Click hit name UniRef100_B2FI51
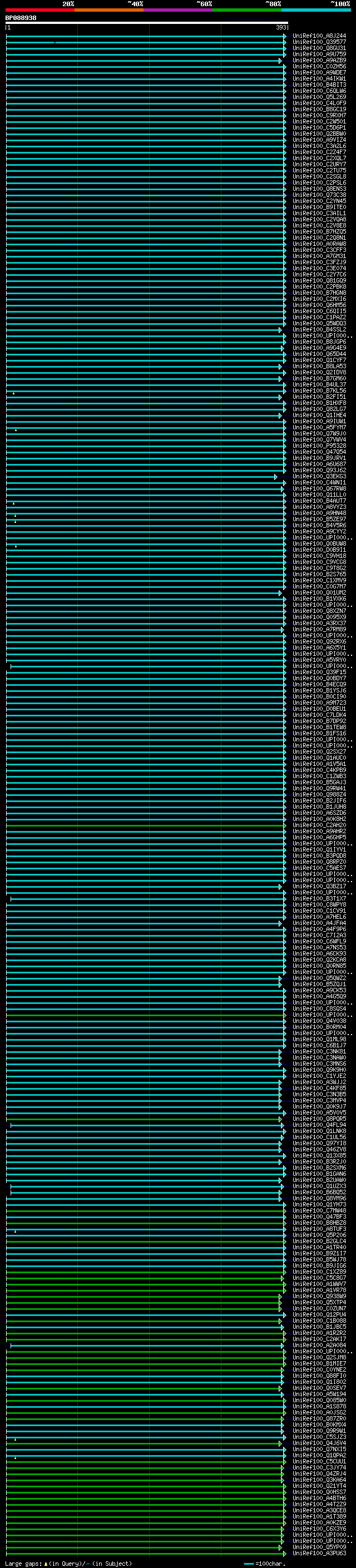 (319, 397)
